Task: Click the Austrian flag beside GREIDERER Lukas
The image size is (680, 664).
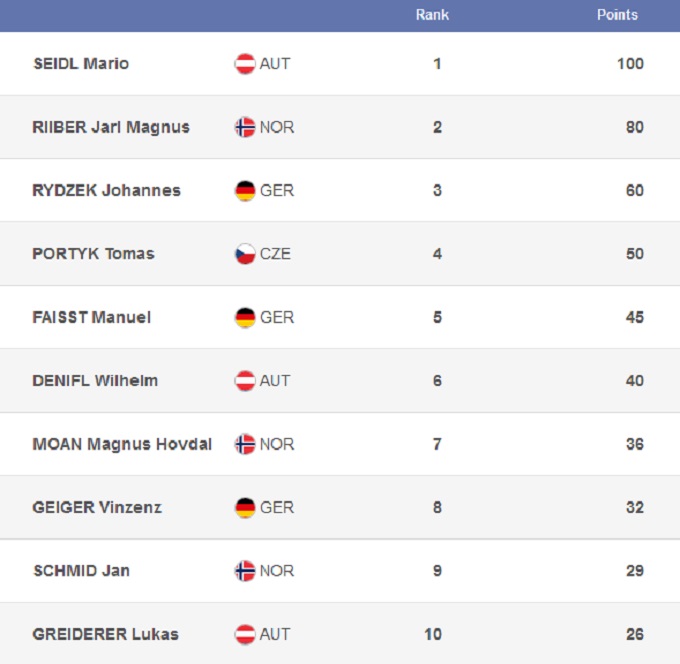Action: [x=245, y=634]
